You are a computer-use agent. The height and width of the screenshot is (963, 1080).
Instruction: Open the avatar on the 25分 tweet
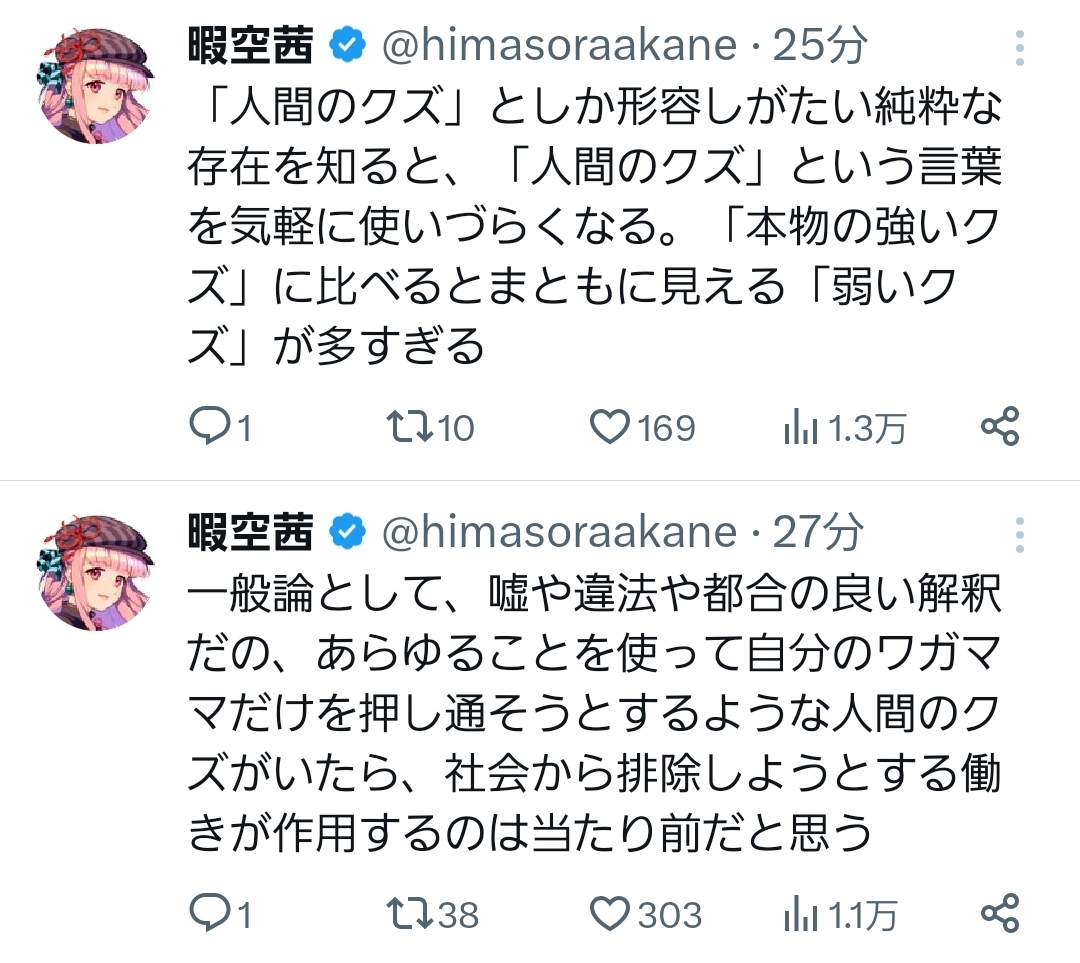point(96,86)
